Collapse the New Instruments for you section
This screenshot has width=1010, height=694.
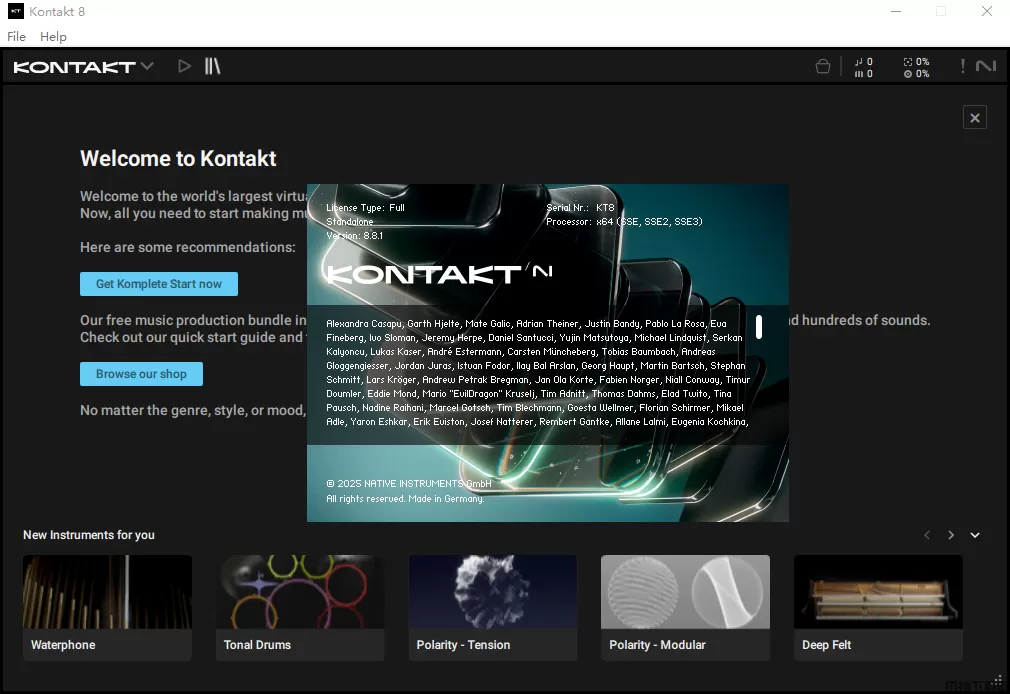975,535
